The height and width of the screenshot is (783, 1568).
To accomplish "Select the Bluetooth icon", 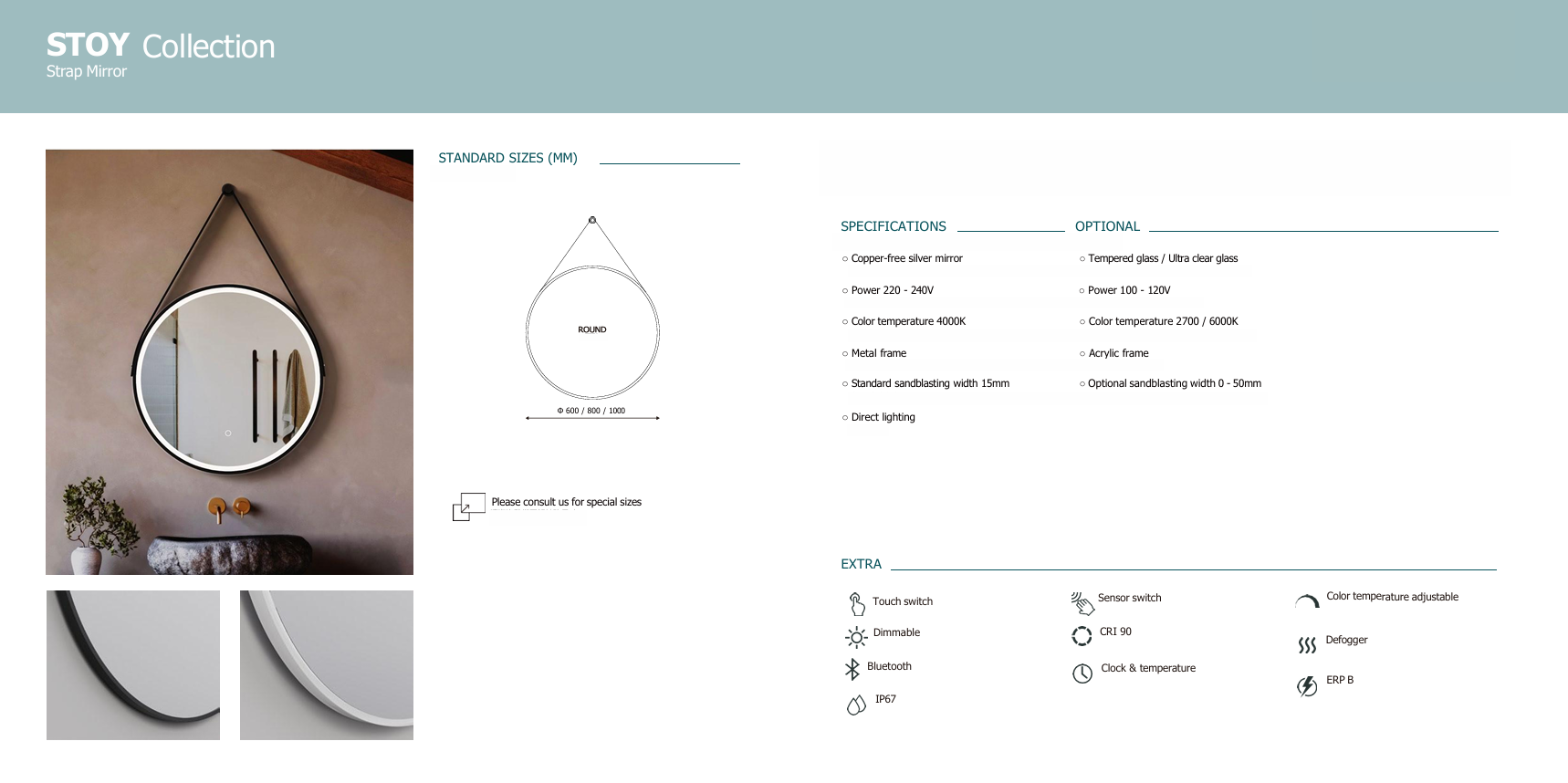I will coord(852,669).
